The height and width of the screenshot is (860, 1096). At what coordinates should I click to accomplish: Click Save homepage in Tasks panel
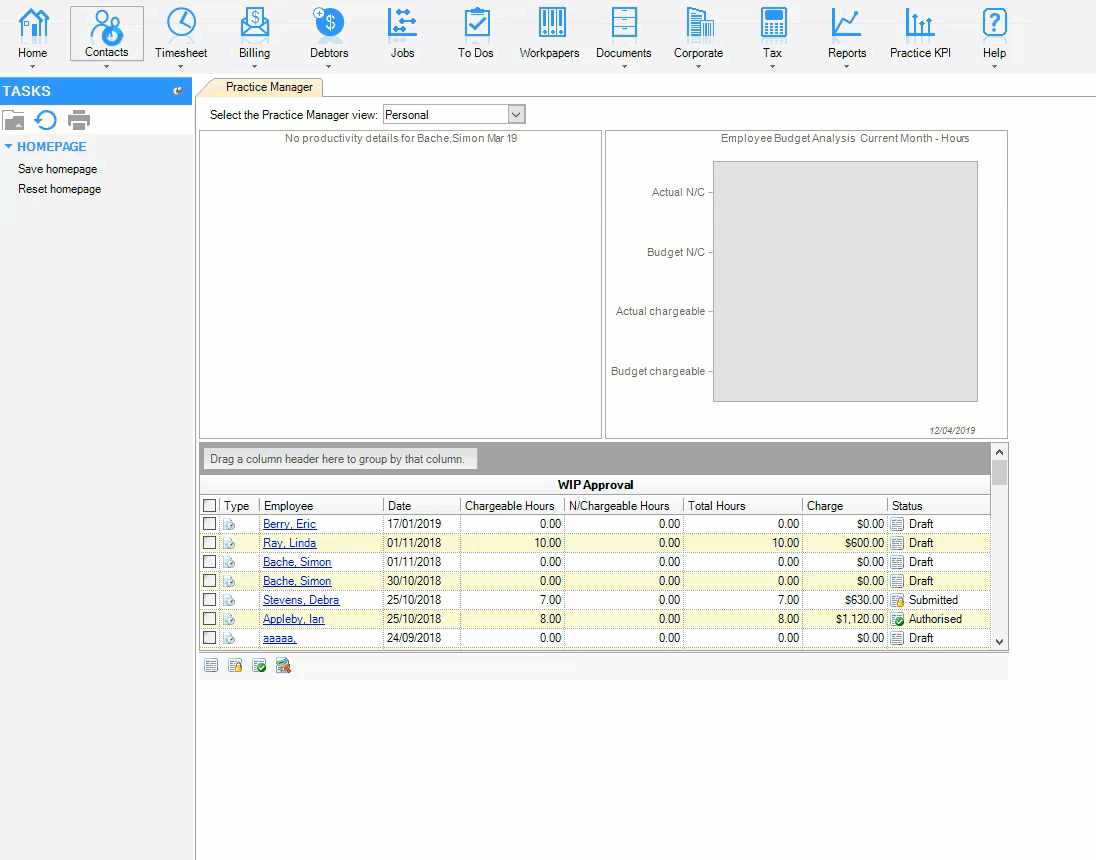tap(57, 169)
